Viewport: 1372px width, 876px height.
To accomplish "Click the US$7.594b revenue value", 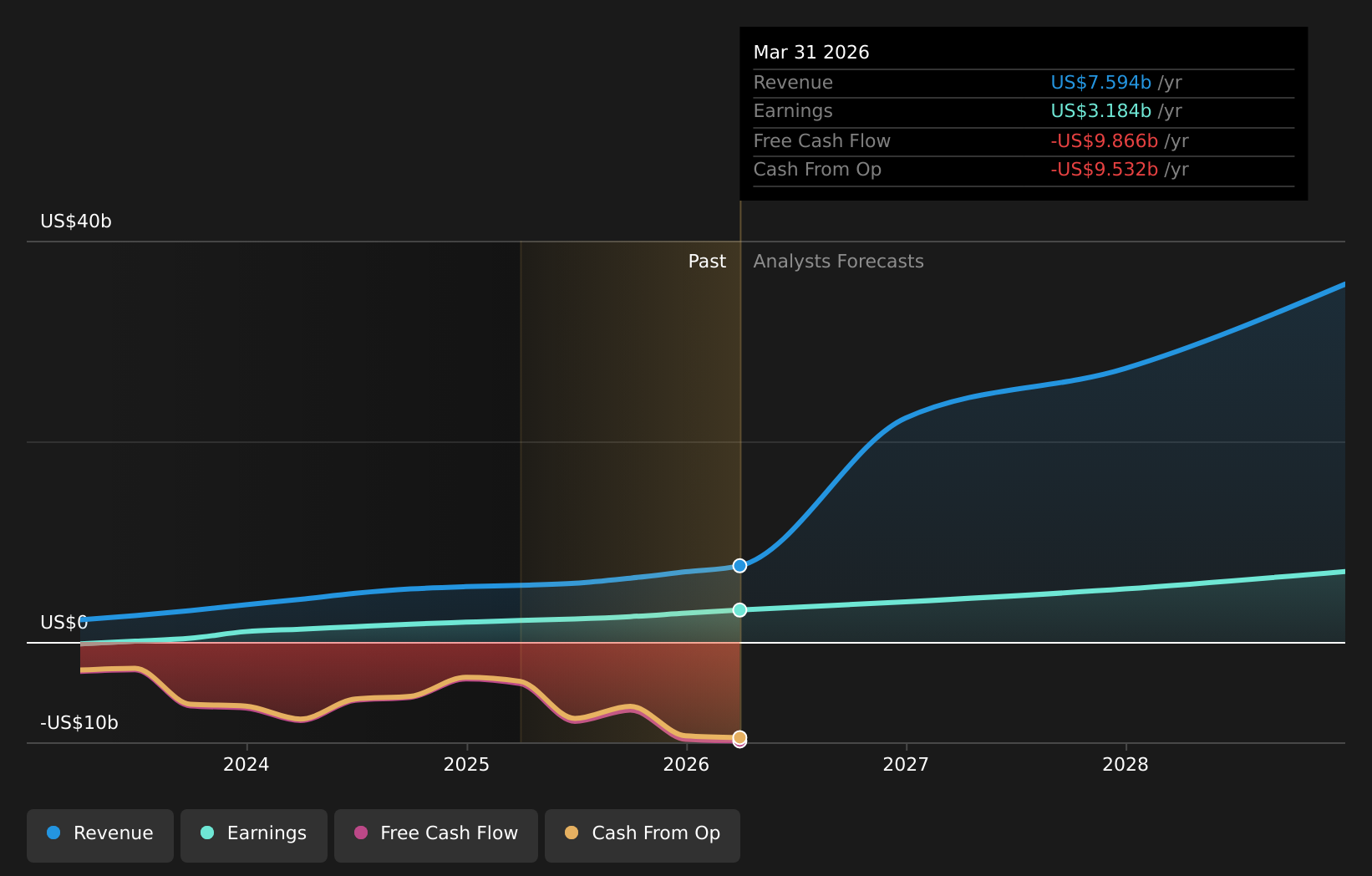I will tap(1100, 83).
